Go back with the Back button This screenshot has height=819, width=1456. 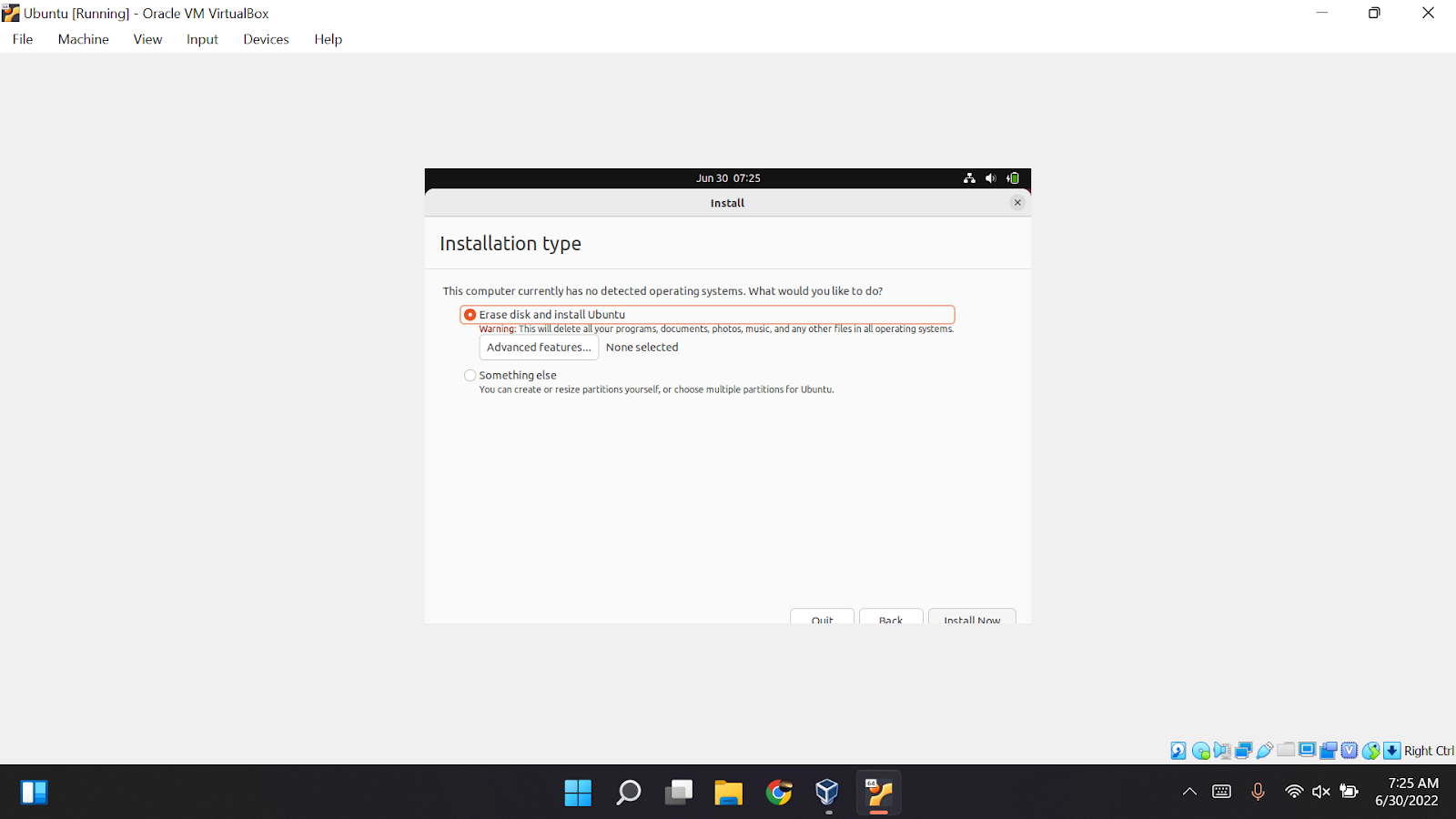[891, 617]
